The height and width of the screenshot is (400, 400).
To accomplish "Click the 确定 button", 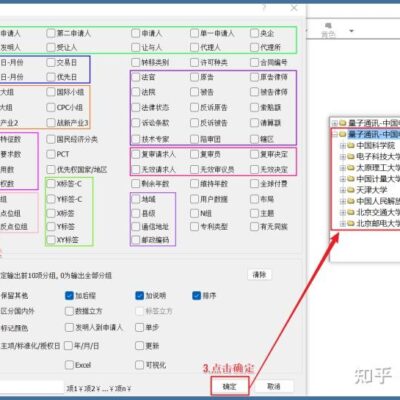I will pos(230,387).
